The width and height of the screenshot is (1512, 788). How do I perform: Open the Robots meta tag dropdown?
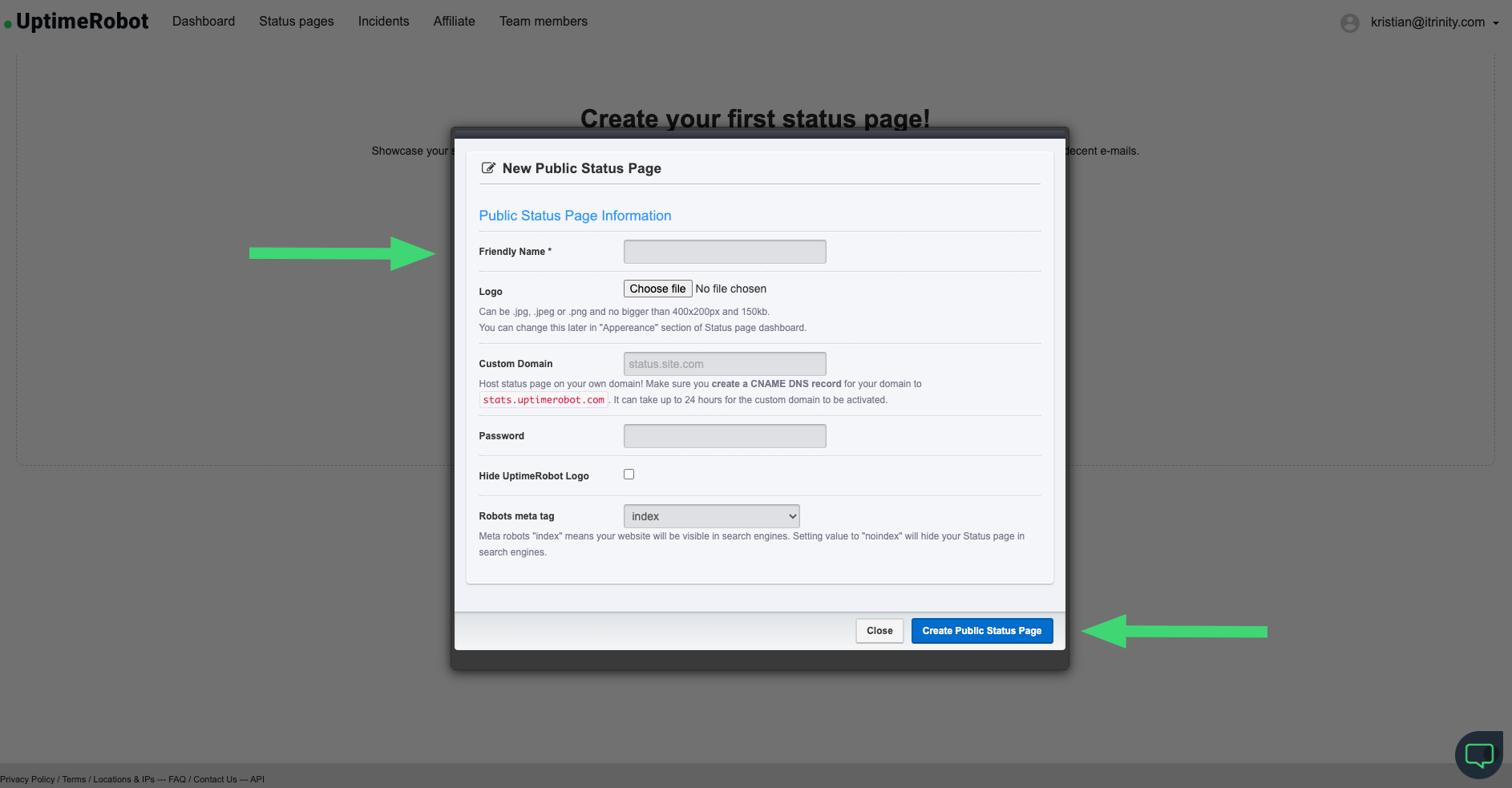711,516
